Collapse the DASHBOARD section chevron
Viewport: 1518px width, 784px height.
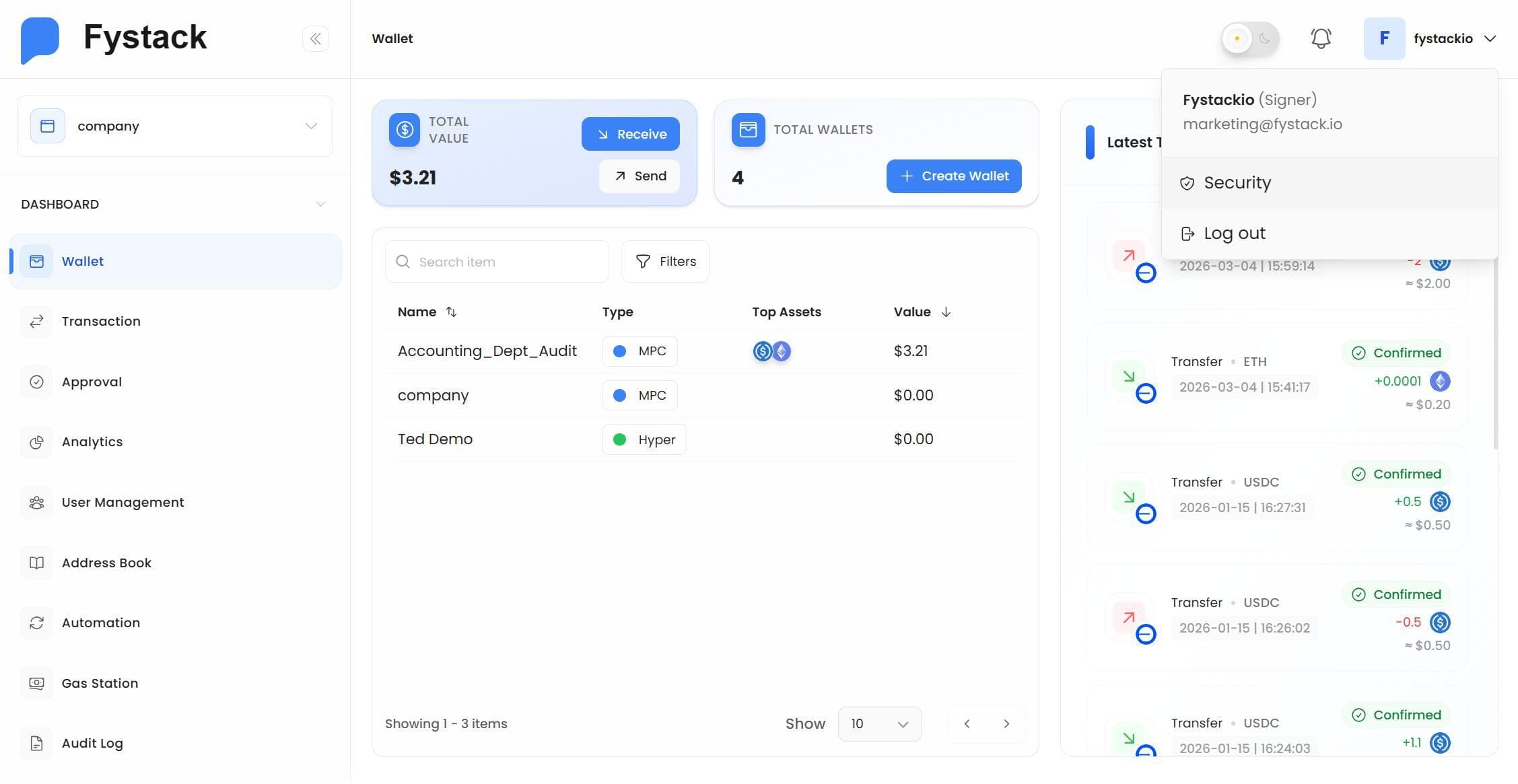pos(320,204)
